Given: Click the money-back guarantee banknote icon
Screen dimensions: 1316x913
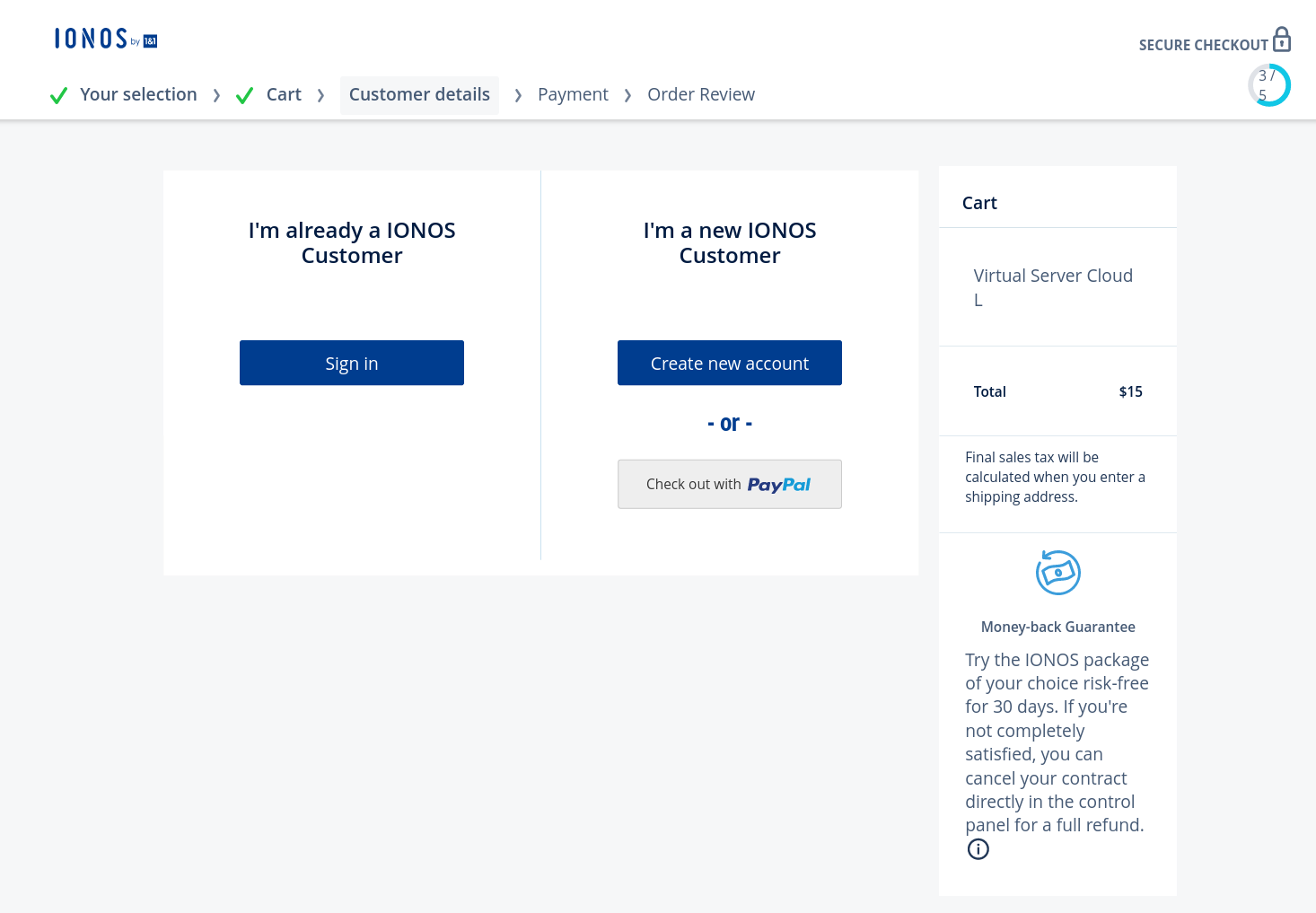Looking at the screenshot, I should tap(1058, 573).
